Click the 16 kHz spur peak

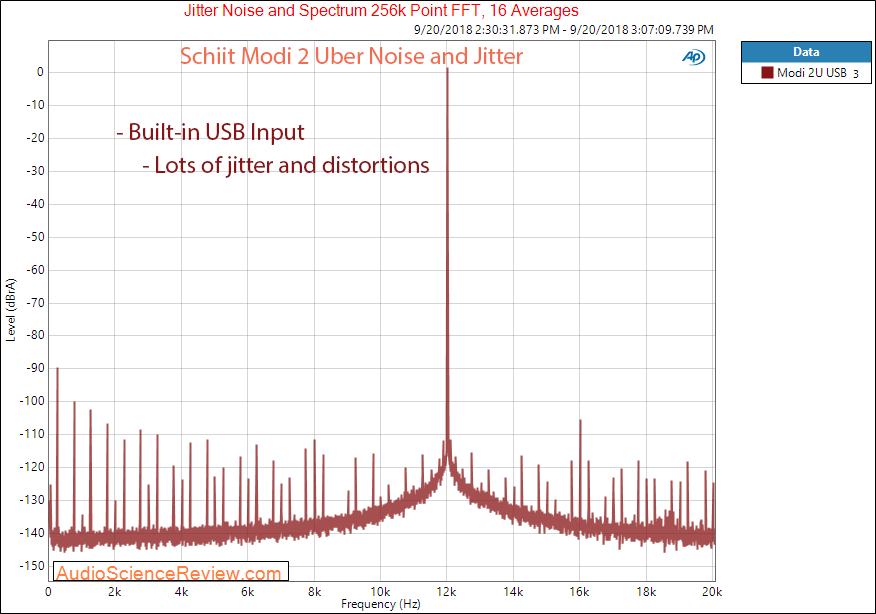tap(580, 421)
